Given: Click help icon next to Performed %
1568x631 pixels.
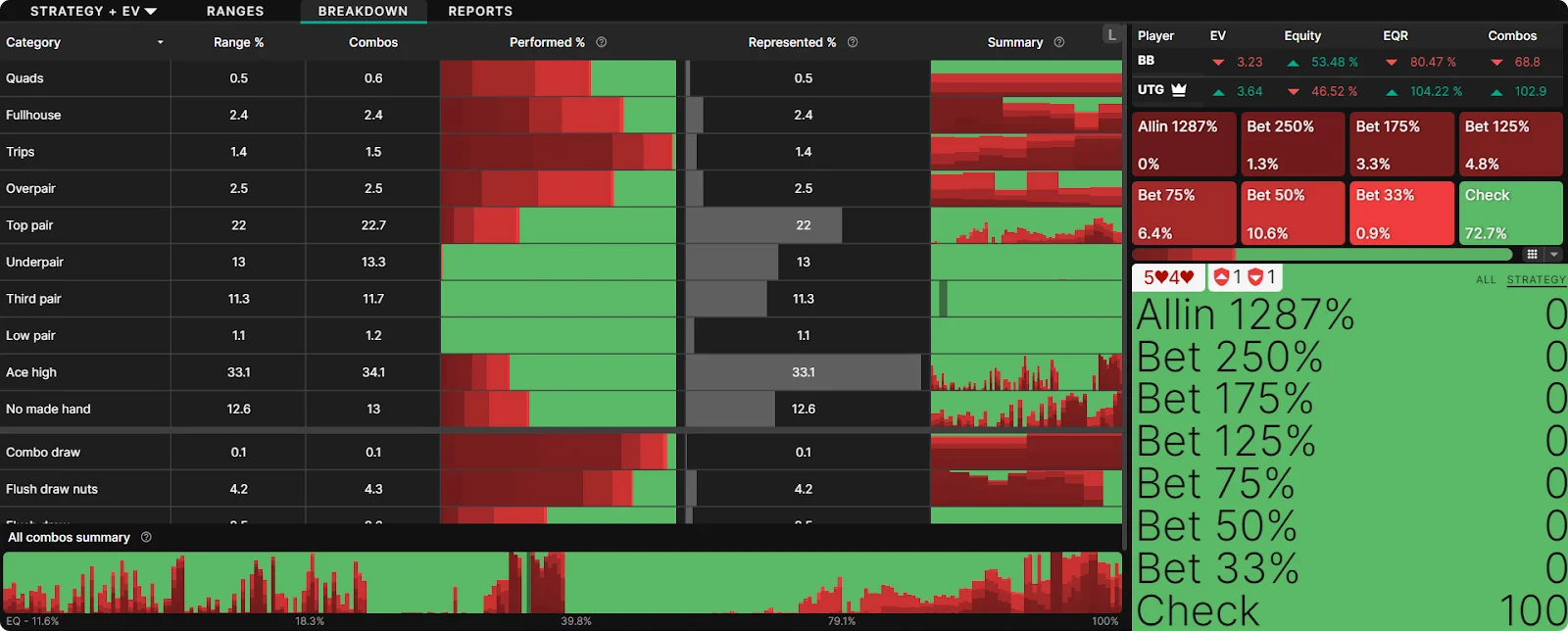Looking at the screenshot, I should click(602, 42).
